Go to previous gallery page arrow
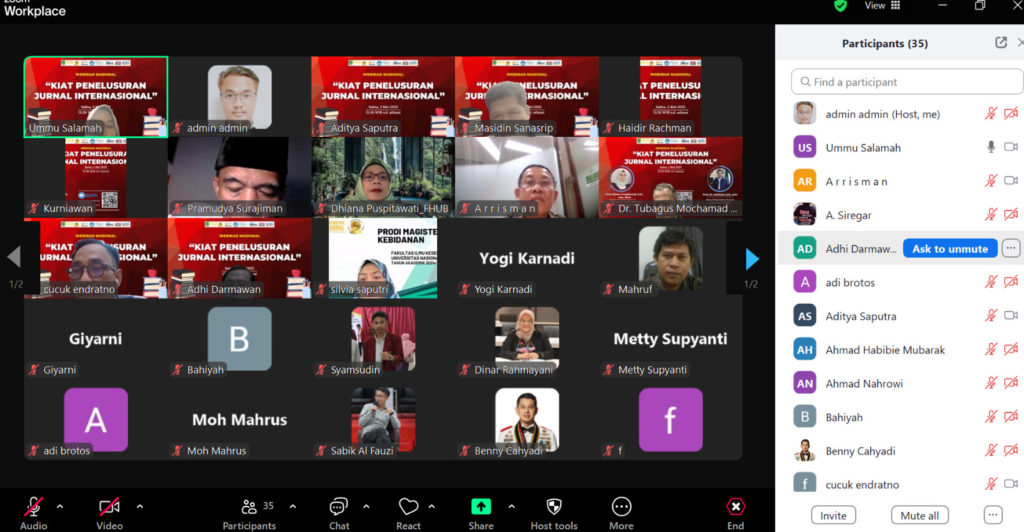This screenshot has height=532, width=1024. (x=14, y=257)
